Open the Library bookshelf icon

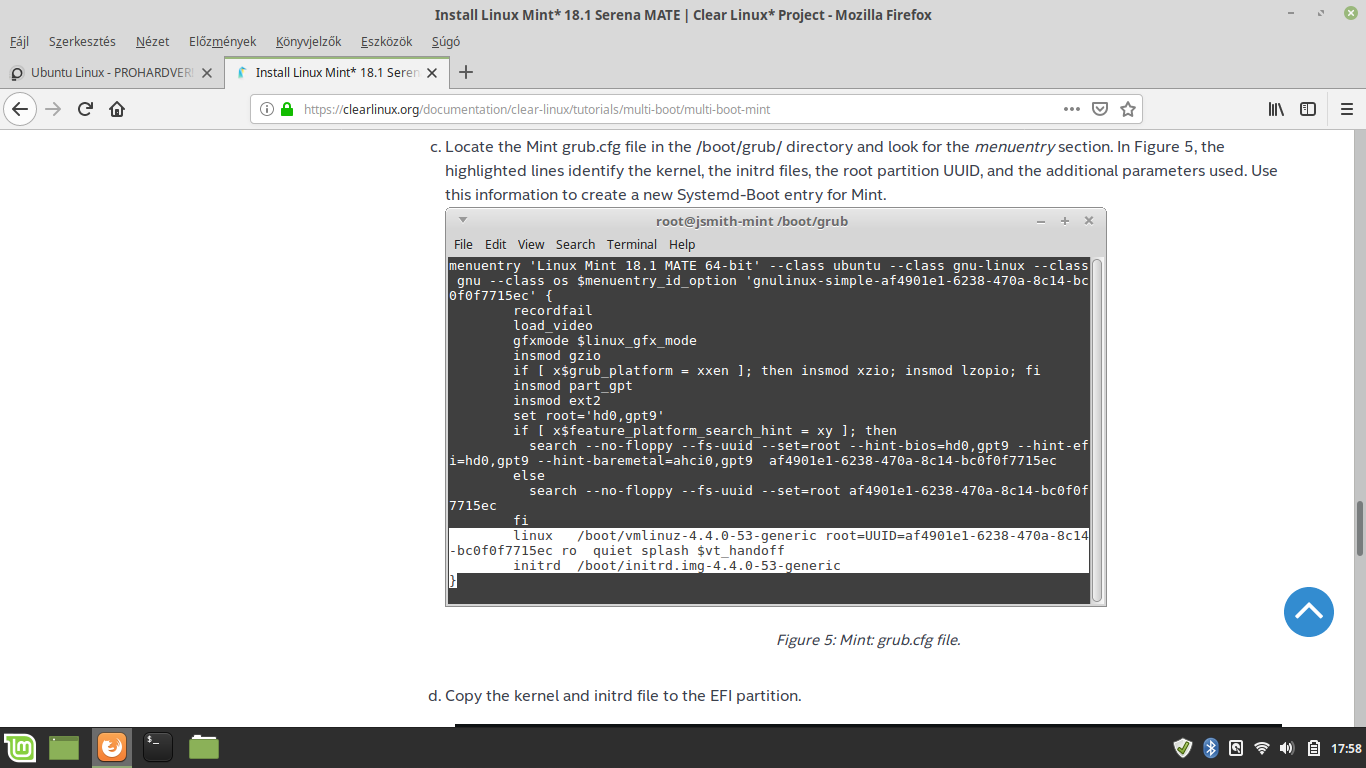pyautogui.click(x=1276, y=109)
